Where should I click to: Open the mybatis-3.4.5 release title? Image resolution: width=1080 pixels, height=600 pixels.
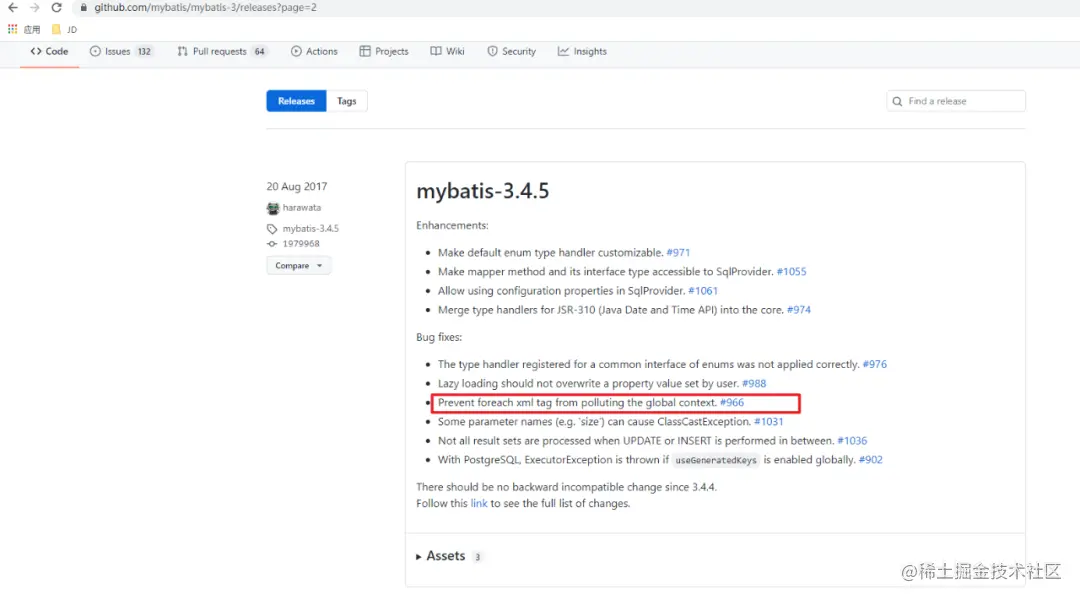click(x=483, y=191)
